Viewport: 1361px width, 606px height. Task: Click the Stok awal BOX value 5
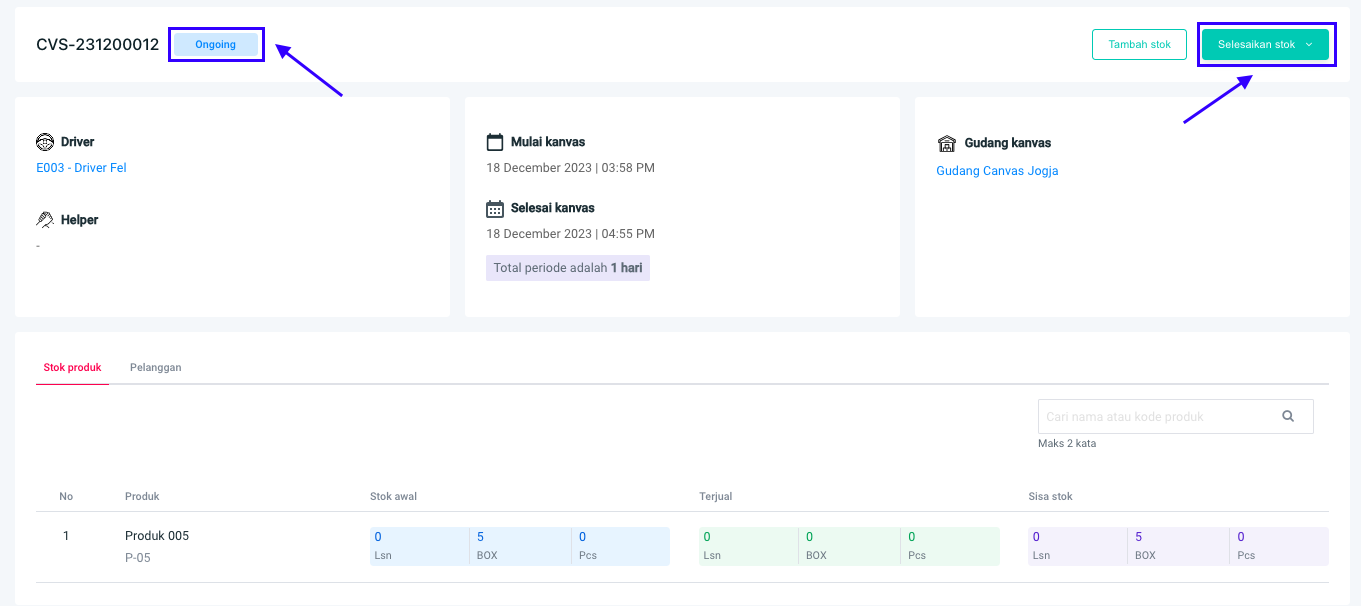click(x=481, y=537)
